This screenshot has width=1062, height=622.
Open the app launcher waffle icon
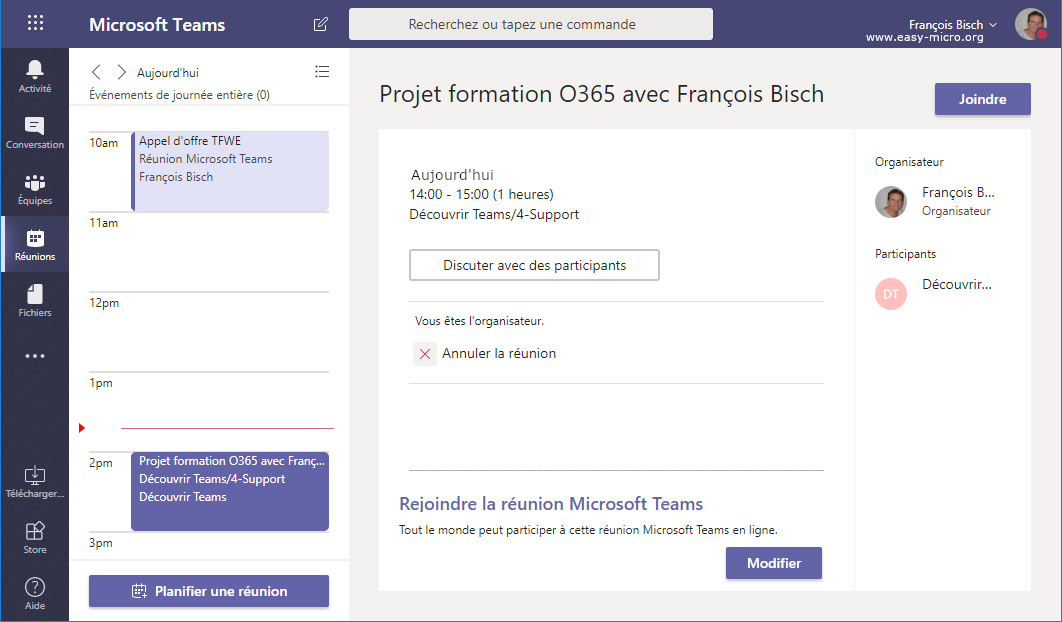coord(35,23)
